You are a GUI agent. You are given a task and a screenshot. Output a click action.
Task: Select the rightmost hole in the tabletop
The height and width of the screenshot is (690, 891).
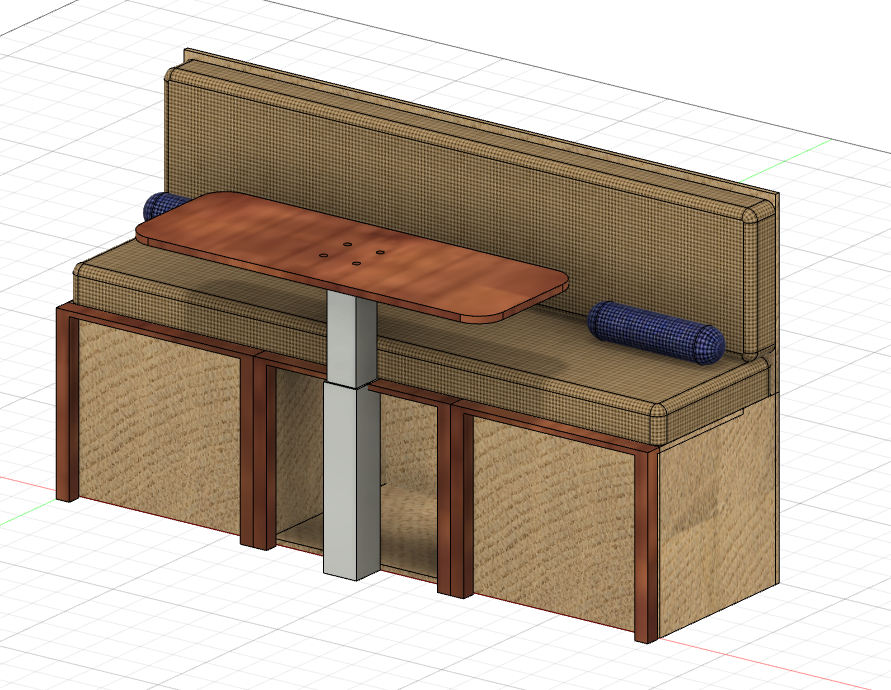[x=380, y=252]
